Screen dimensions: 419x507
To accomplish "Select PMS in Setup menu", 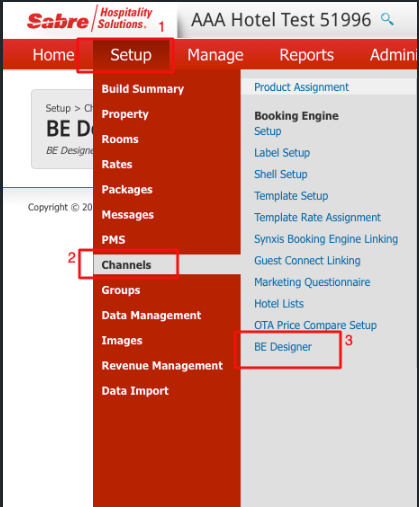I will point(113,240).
